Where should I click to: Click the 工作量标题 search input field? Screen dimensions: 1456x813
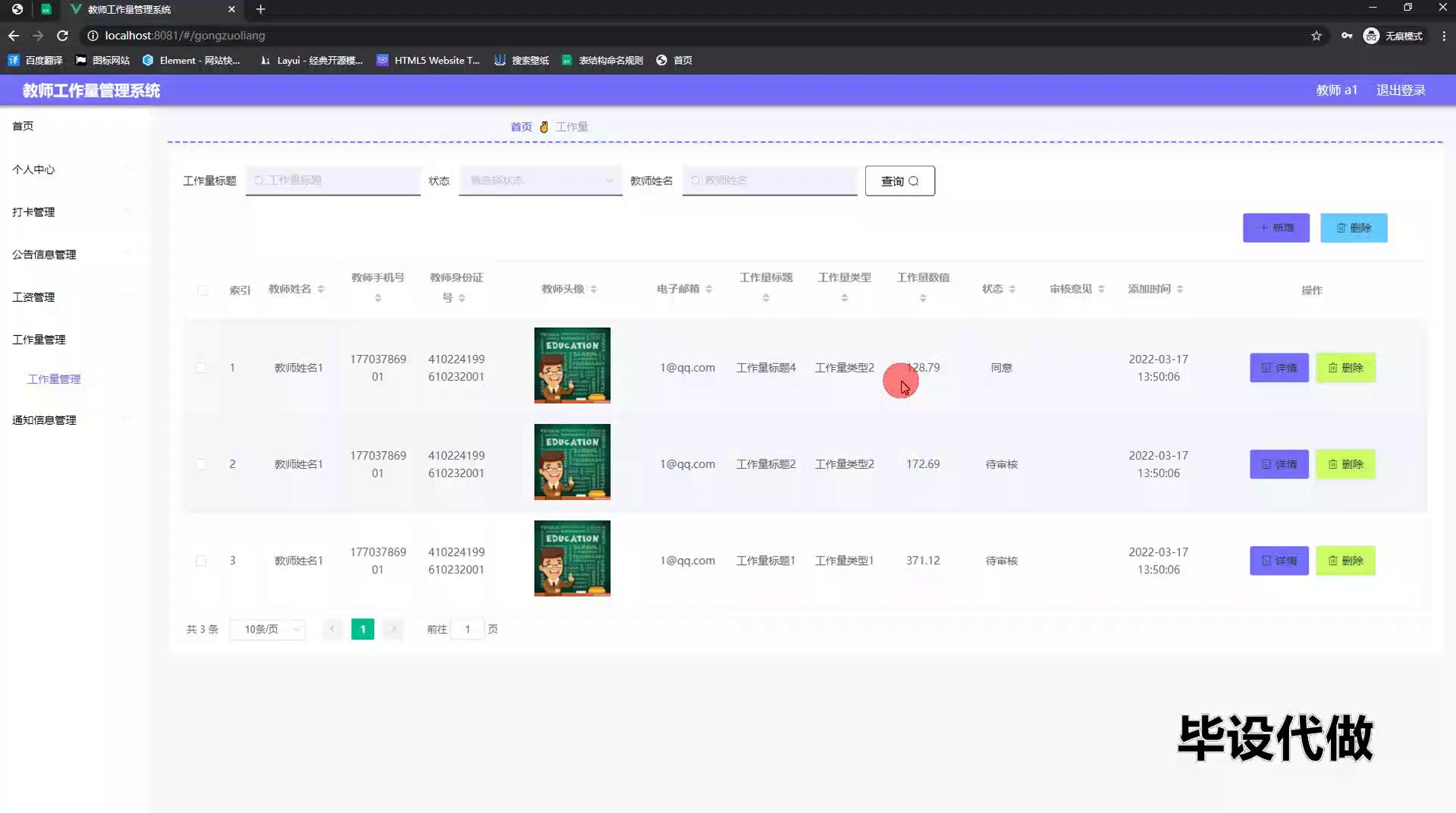tap(334, 180)
